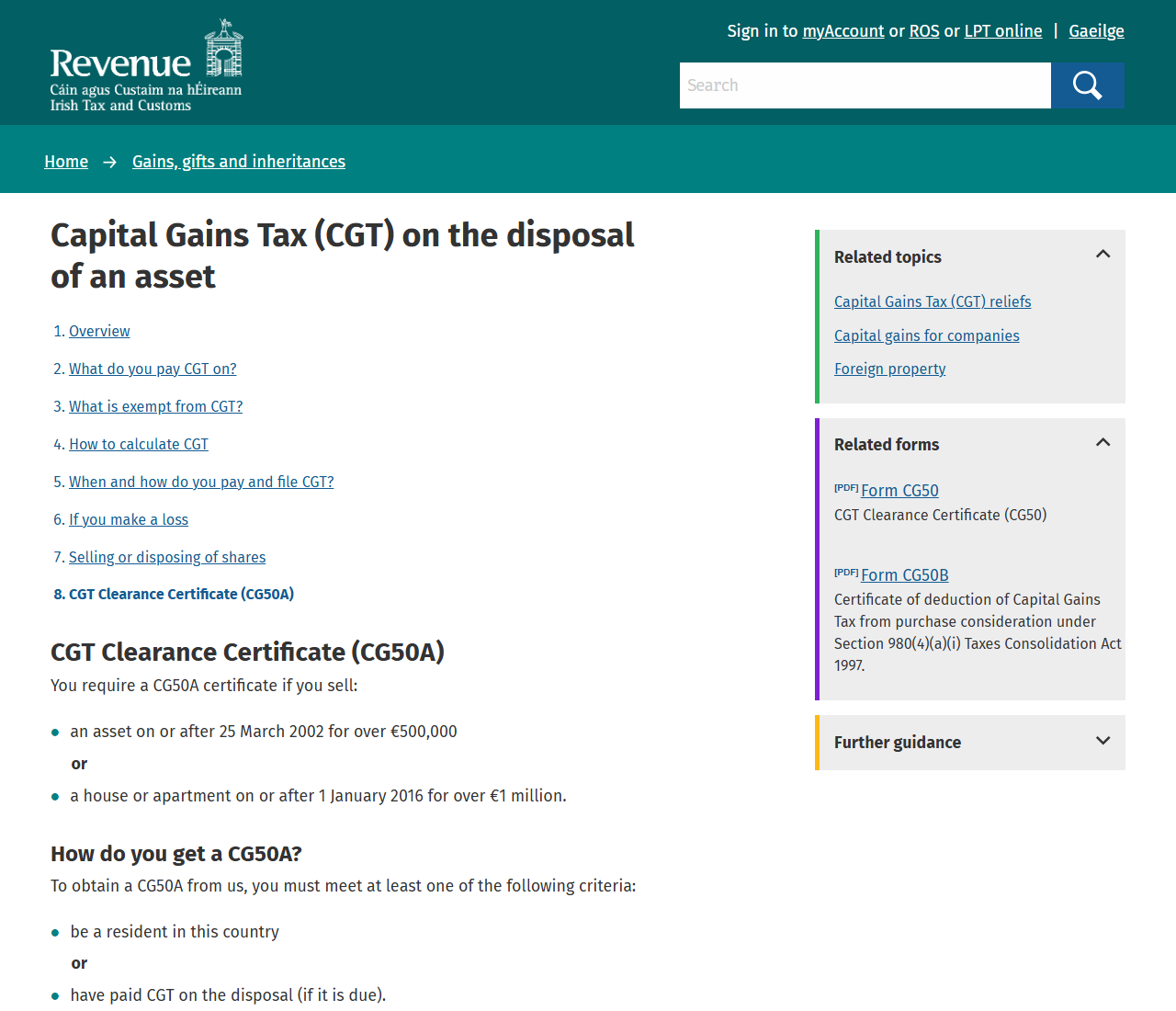Open 'Selling or disposing of shares' chapter

tap(167, 557)
